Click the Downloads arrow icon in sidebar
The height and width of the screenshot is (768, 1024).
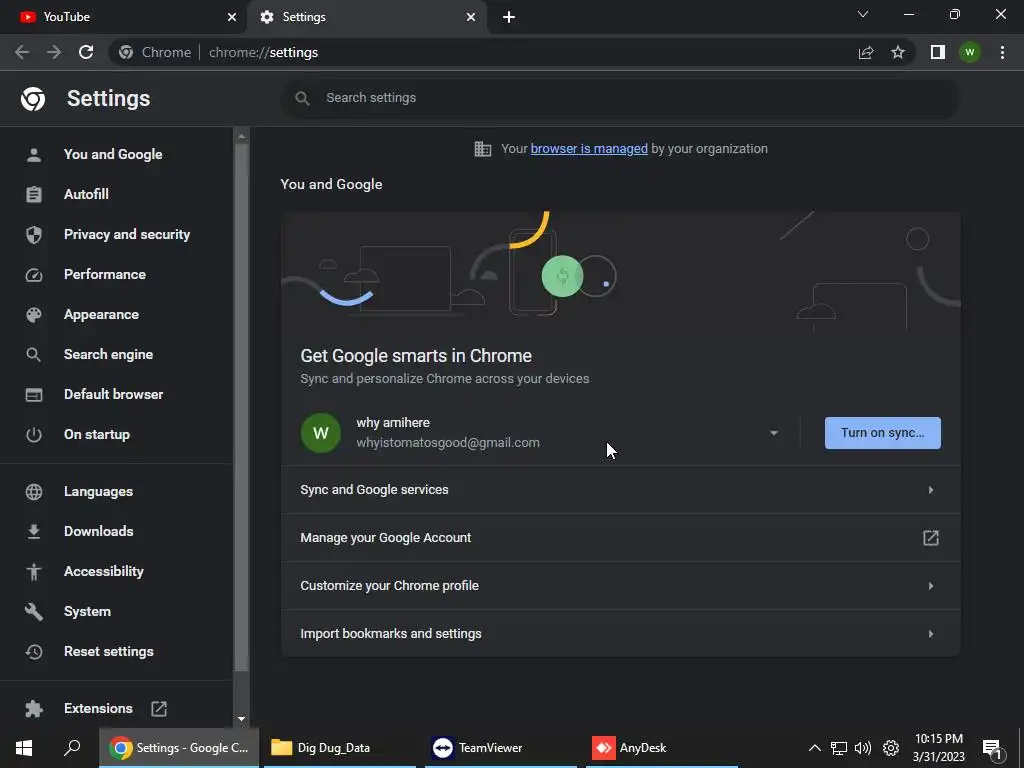click(x=34, y=532)
